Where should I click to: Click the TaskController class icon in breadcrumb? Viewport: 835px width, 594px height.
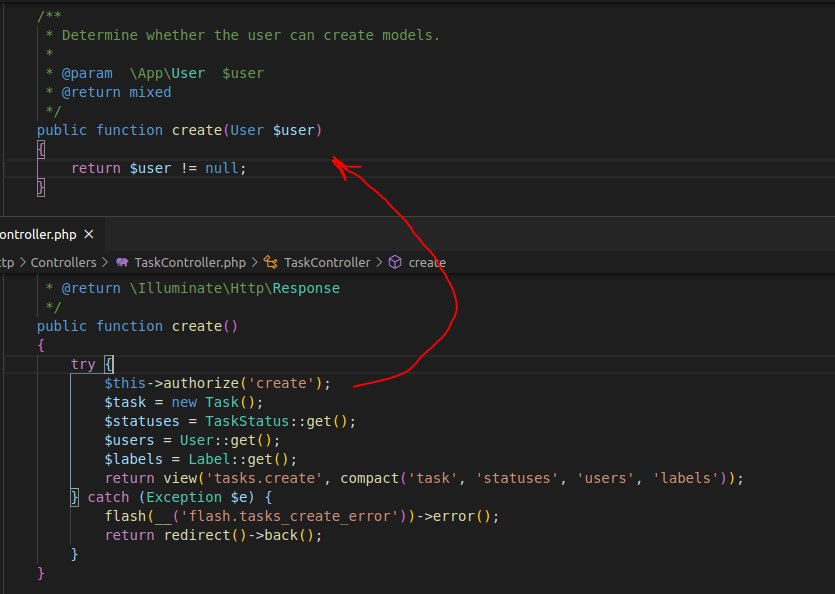point(271,262)
